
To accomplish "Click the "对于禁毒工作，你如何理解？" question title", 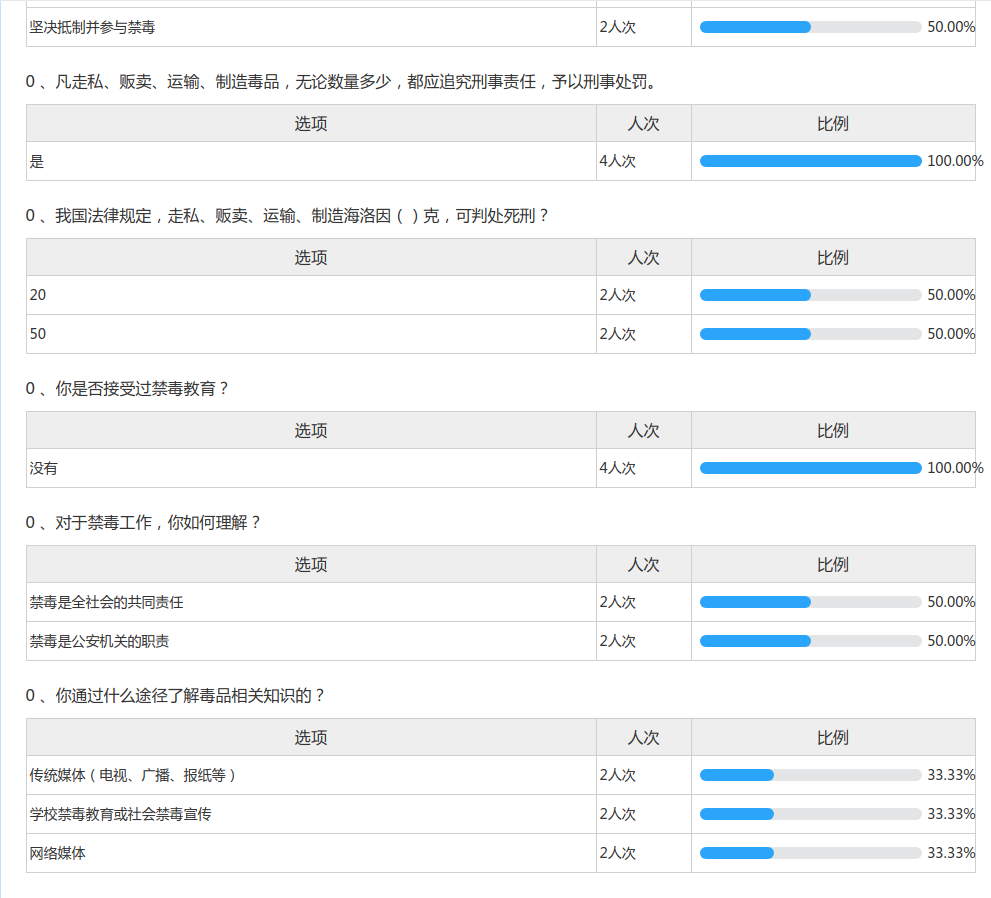I will click(x=143, y=523).
